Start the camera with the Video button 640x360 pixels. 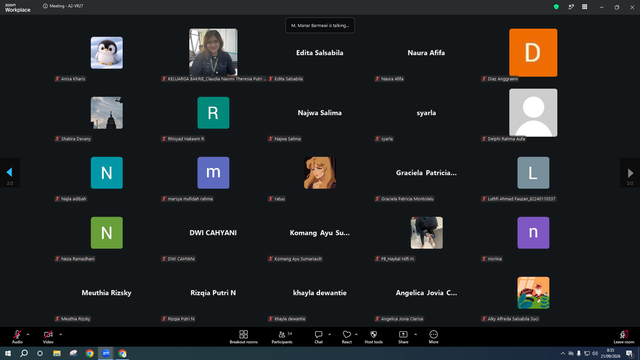point(48,337)
